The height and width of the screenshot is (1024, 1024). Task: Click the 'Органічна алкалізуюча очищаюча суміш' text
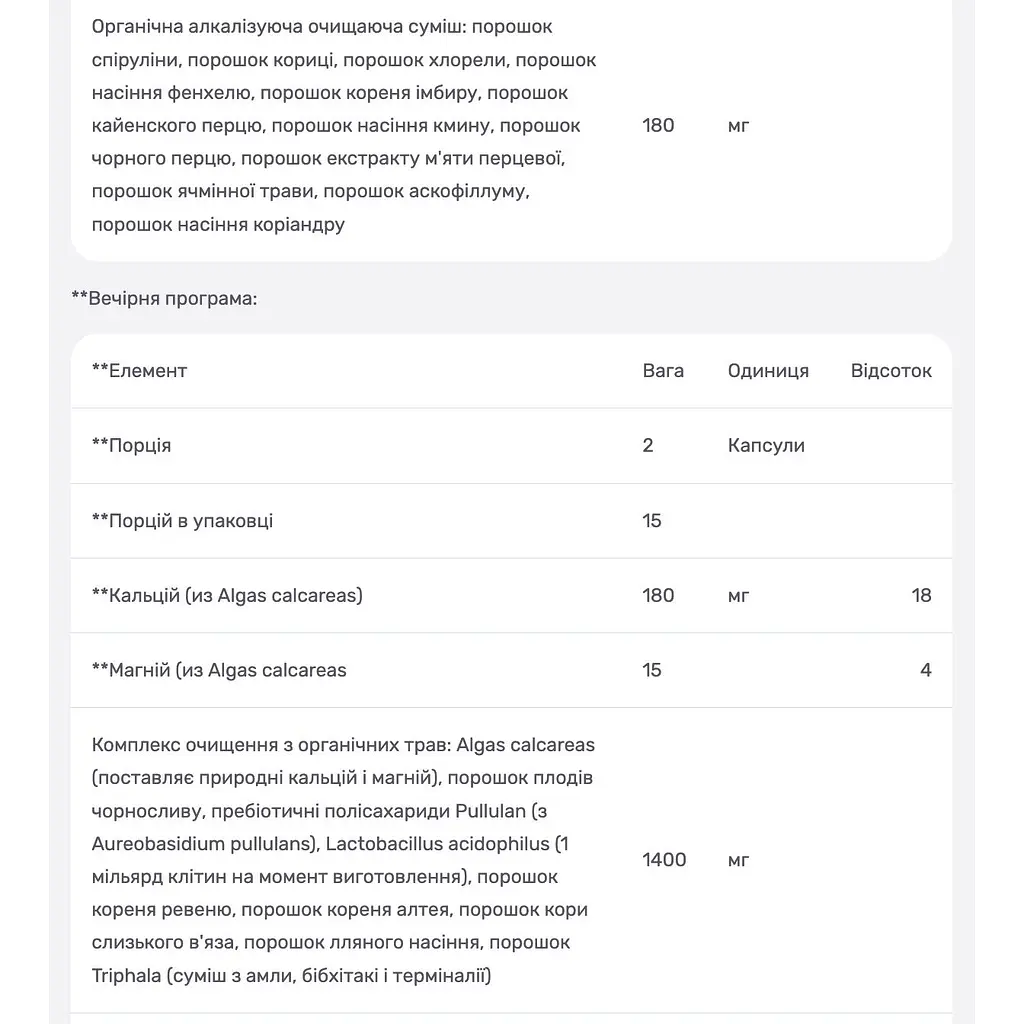(x=279, y=27)
